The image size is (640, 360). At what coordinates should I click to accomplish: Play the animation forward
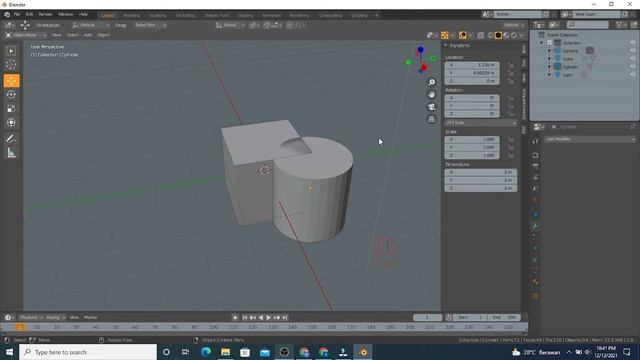click(269, 318)
